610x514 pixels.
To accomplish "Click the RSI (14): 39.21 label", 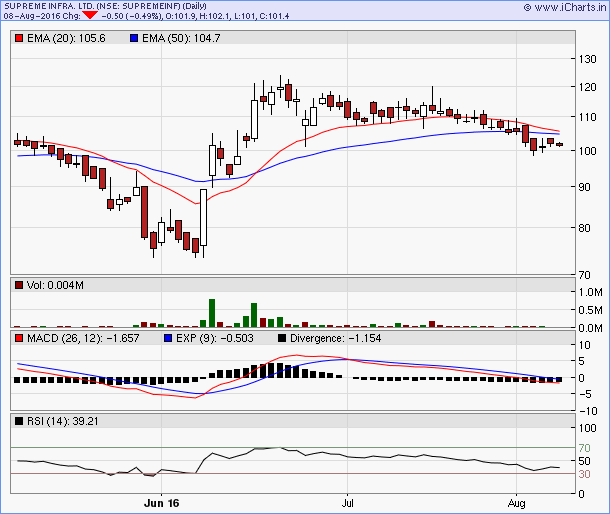I will pos(63,421).
